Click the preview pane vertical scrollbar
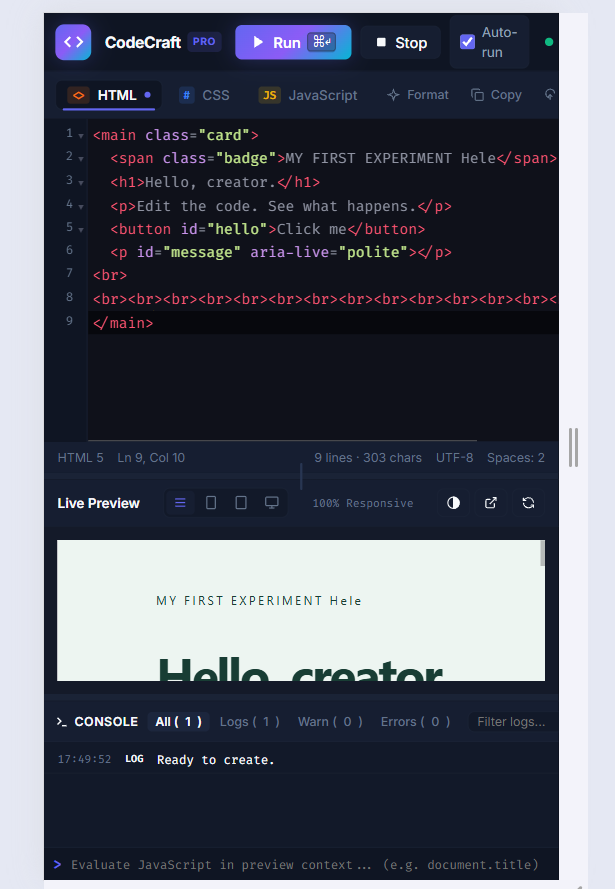 pyautogui.click(x=542, y=553)
